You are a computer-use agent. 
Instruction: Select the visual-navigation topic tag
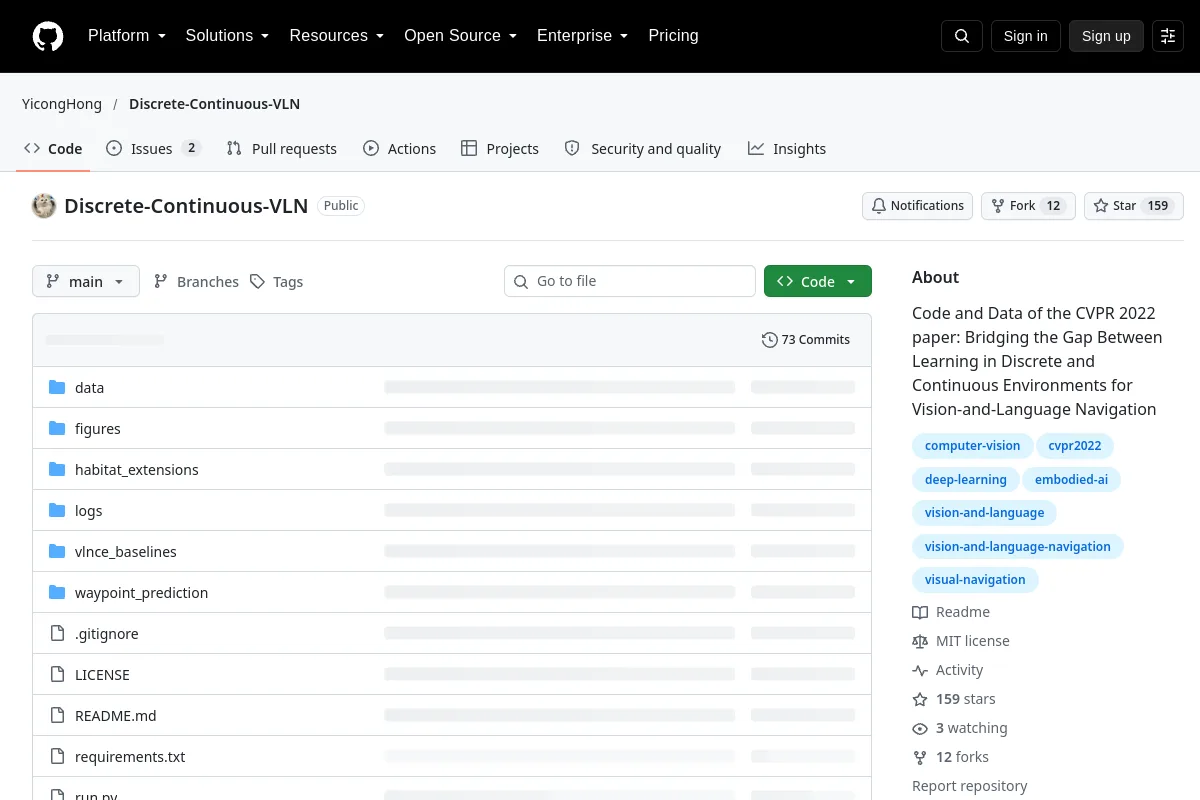click(975, 580)
